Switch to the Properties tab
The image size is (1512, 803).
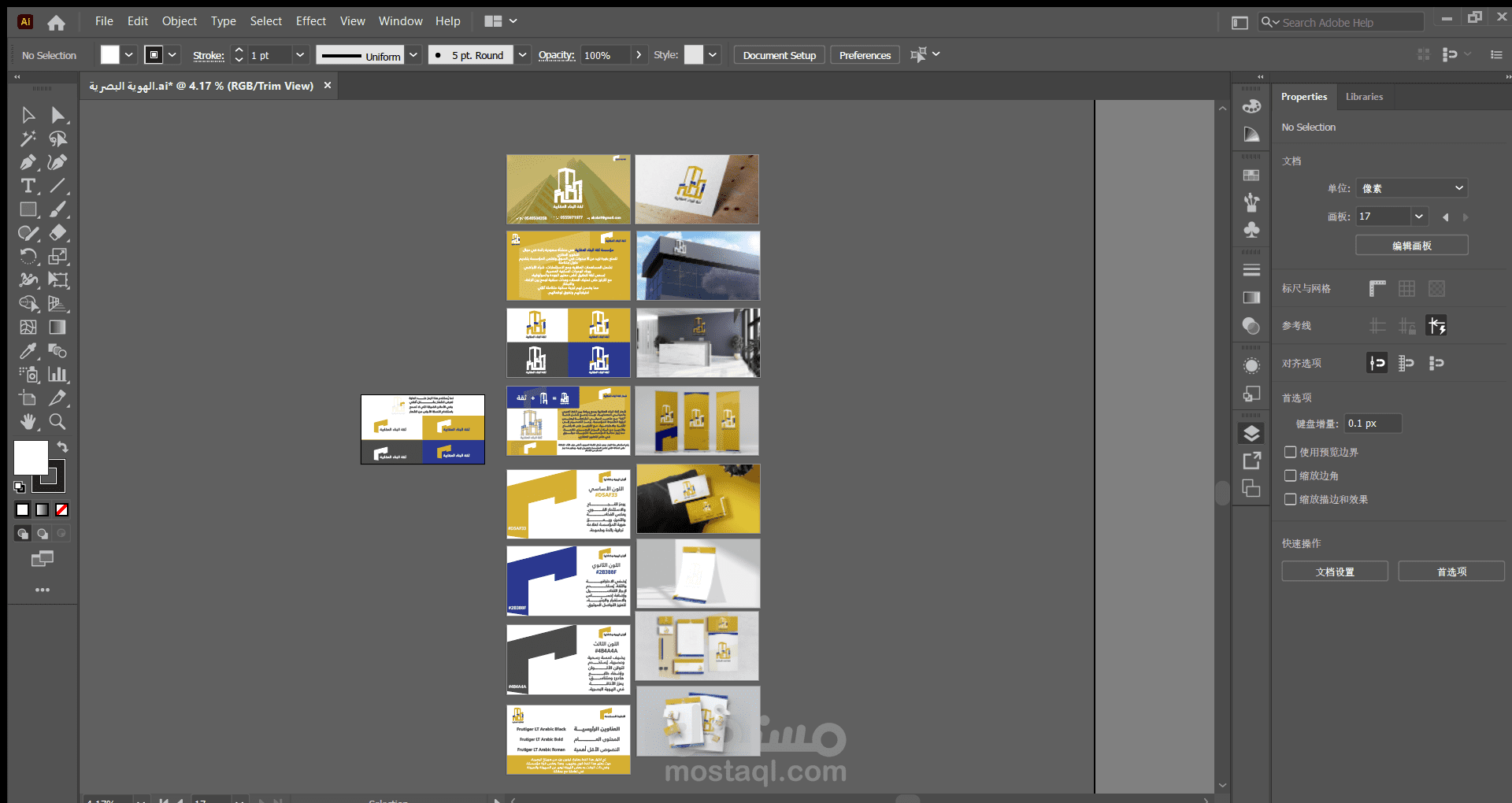click(1304, 97)
